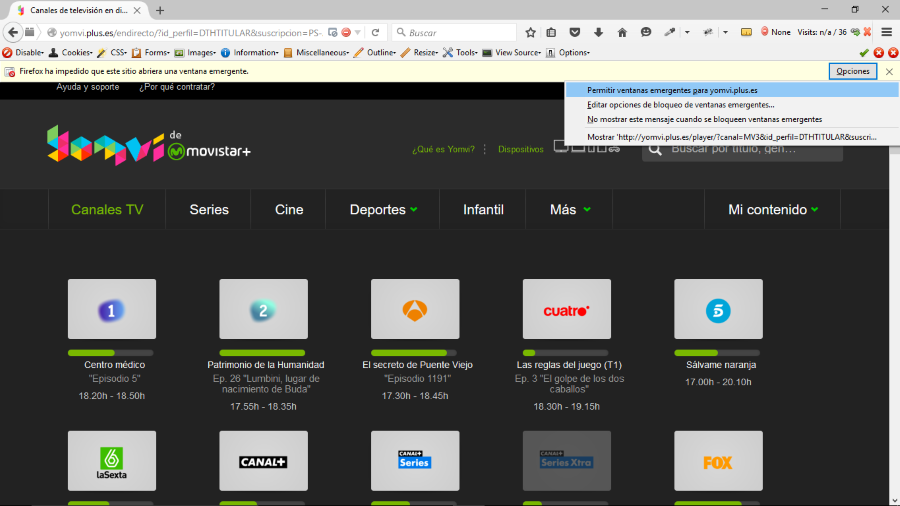Open the downloads arrow icon
The image size is (900, 506).
(x=599, y=33)
